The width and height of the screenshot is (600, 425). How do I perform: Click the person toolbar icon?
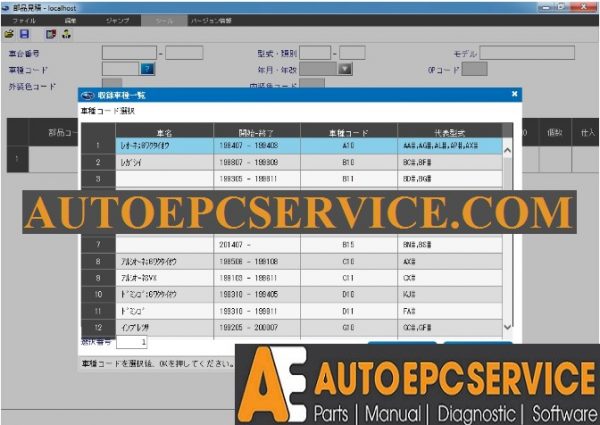point(66,34)
